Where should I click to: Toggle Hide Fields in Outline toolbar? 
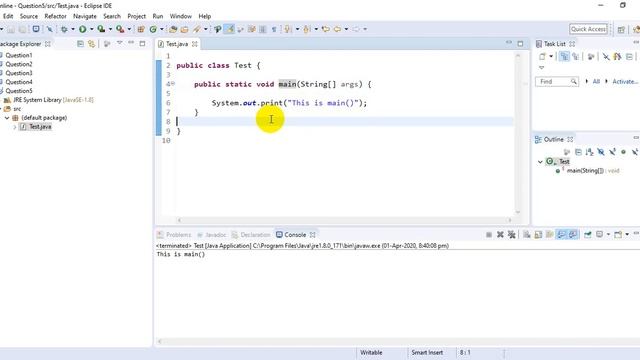click(601, 152)
